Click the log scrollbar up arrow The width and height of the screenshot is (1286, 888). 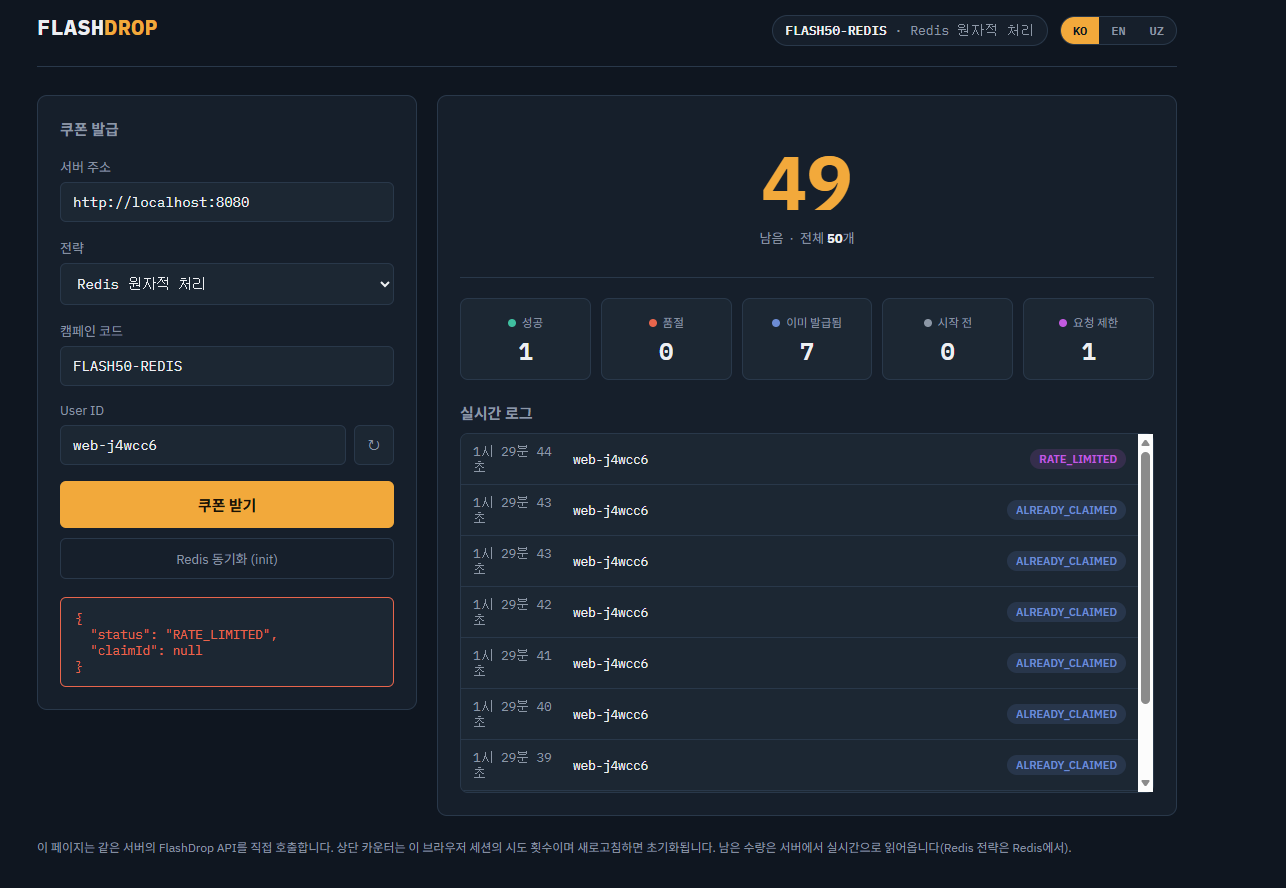tap(1145, 443)
